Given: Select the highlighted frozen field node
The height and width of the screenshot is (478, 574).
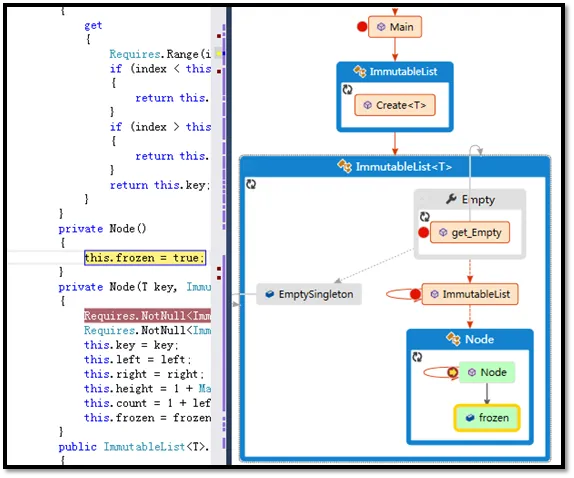Looking at the screenshot, I should coord(487,418).
